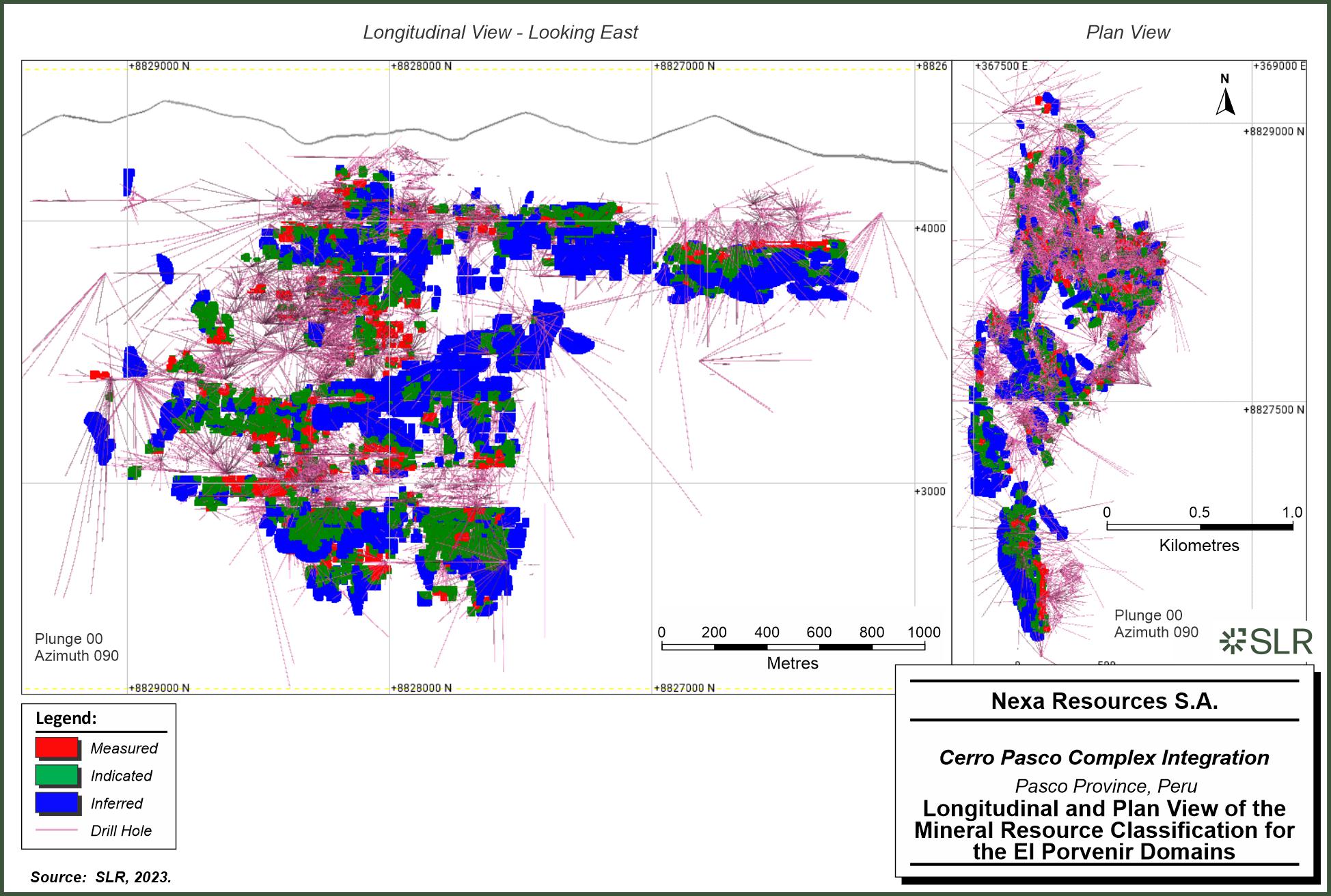Click the +8827500 N plan view label
The image size is (1331, 896).
(1274, 410)
